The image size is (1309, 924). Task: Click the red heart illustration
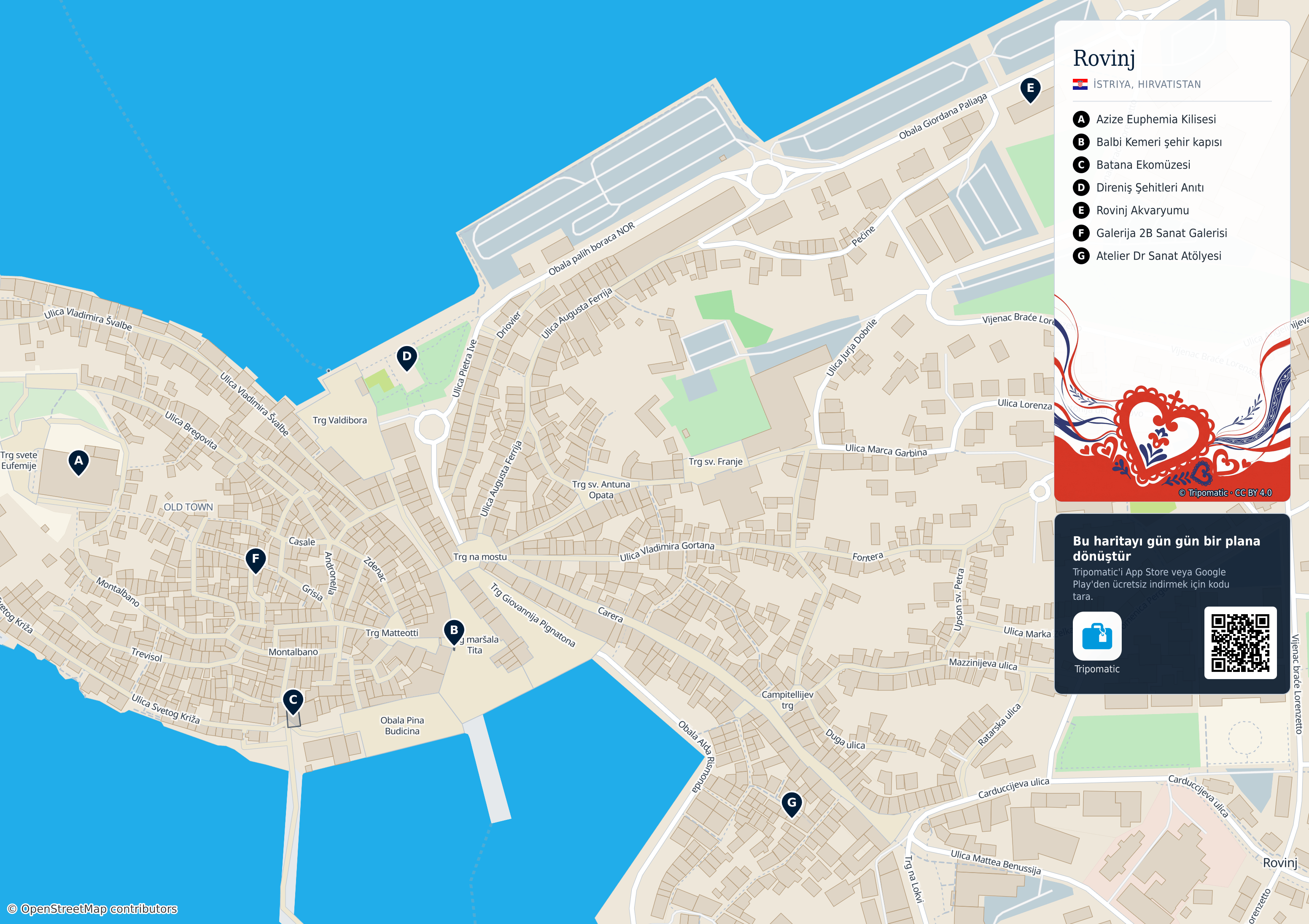point(1163,435)
